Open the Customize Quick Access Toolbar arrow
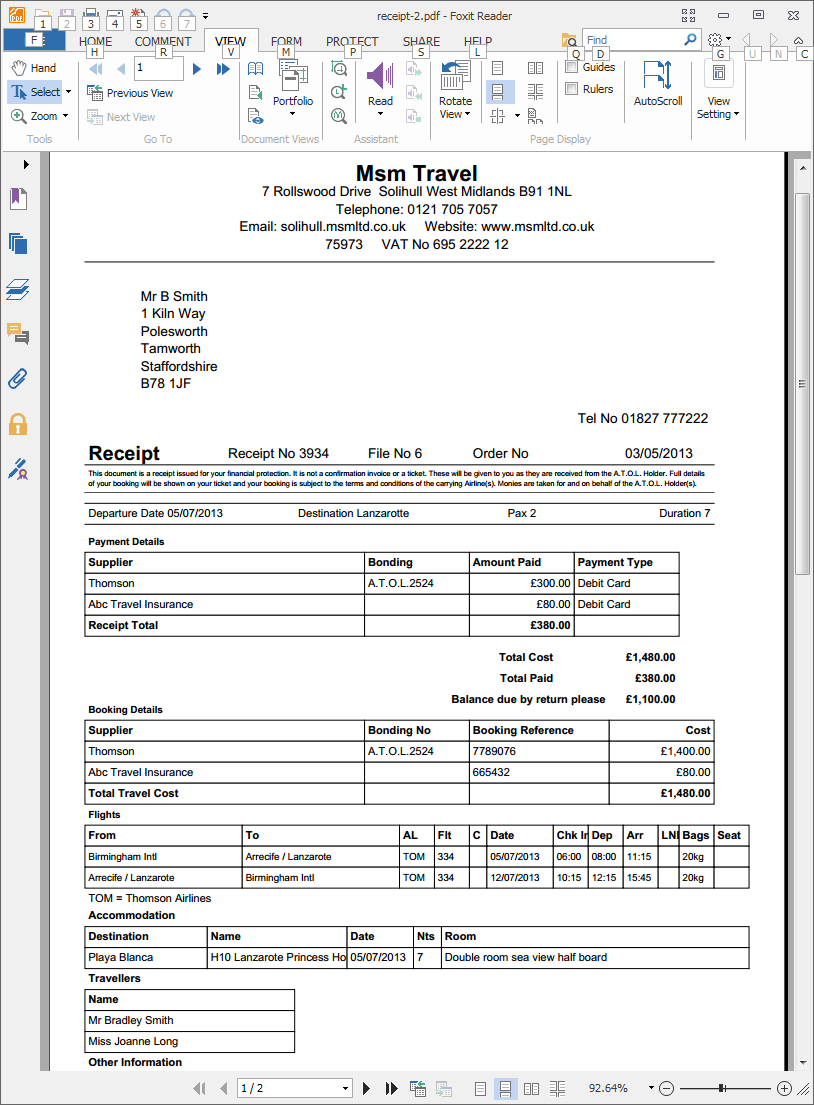Viewport: 814px width, 1105px height. (x=205, y=16)
